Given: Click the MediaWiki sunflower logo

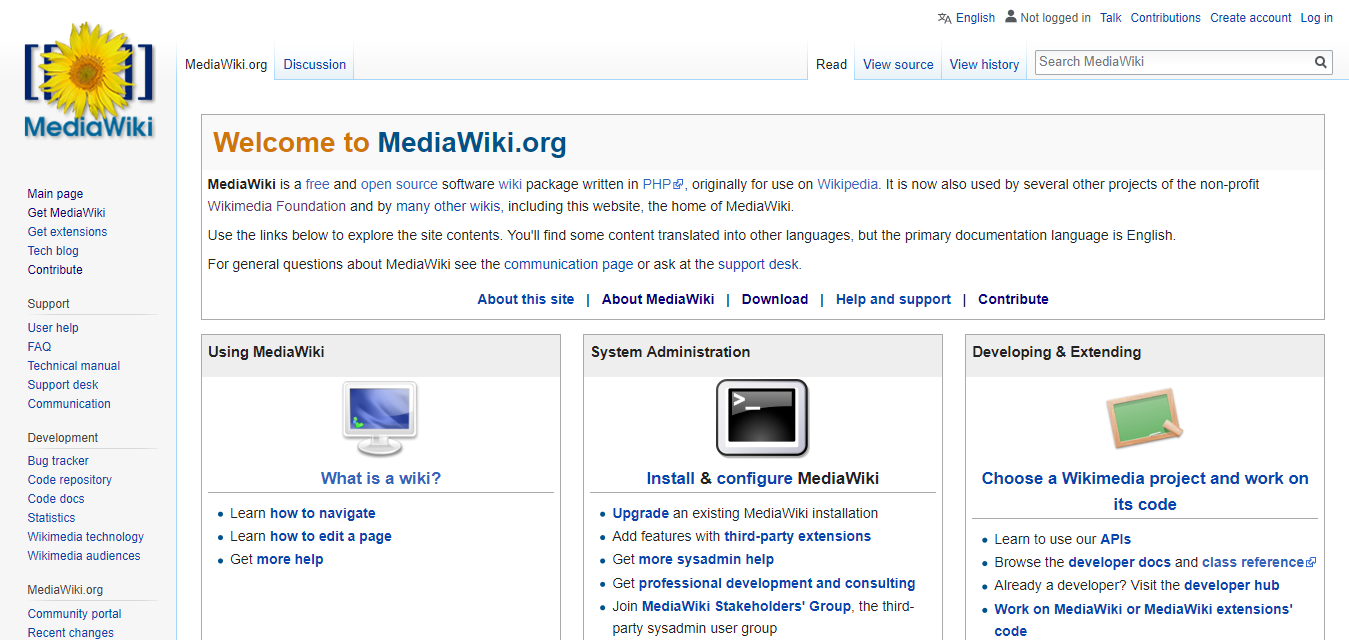Looking at the screenshot, I should pyautogui.click(x=88, y=80).
